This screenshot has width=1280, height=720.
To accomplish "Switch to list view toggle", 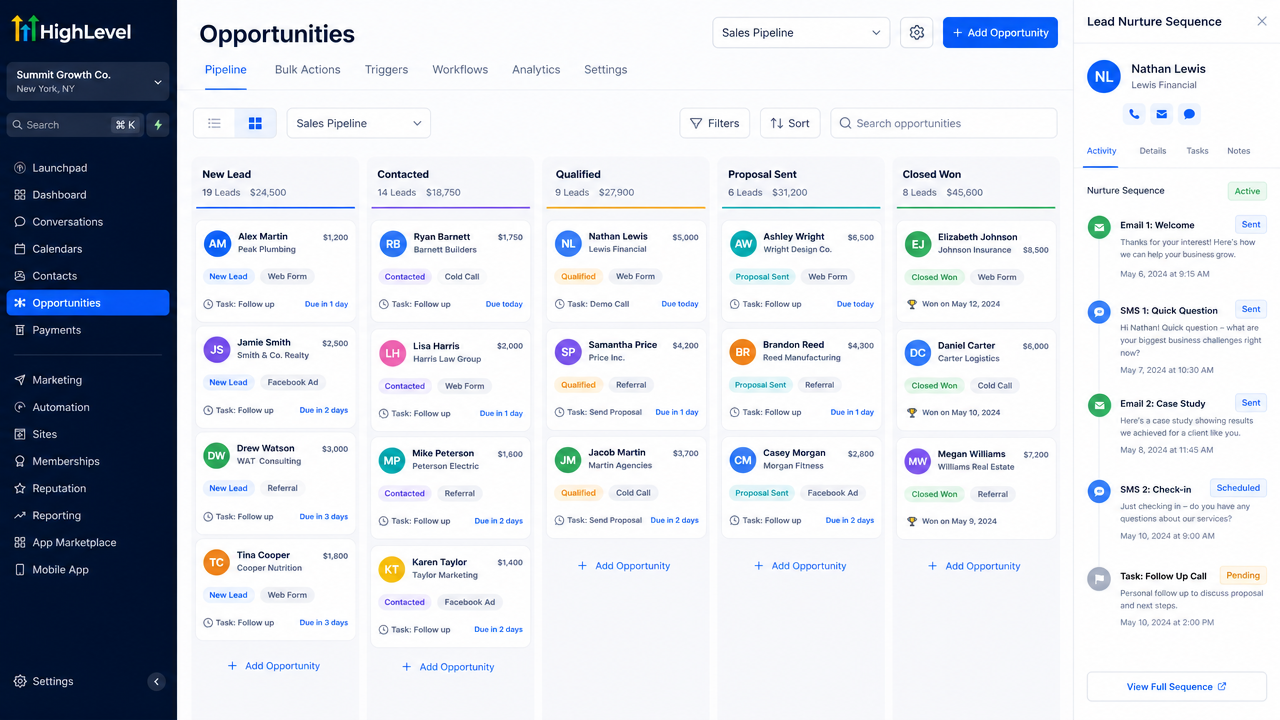I will point(214,123).
